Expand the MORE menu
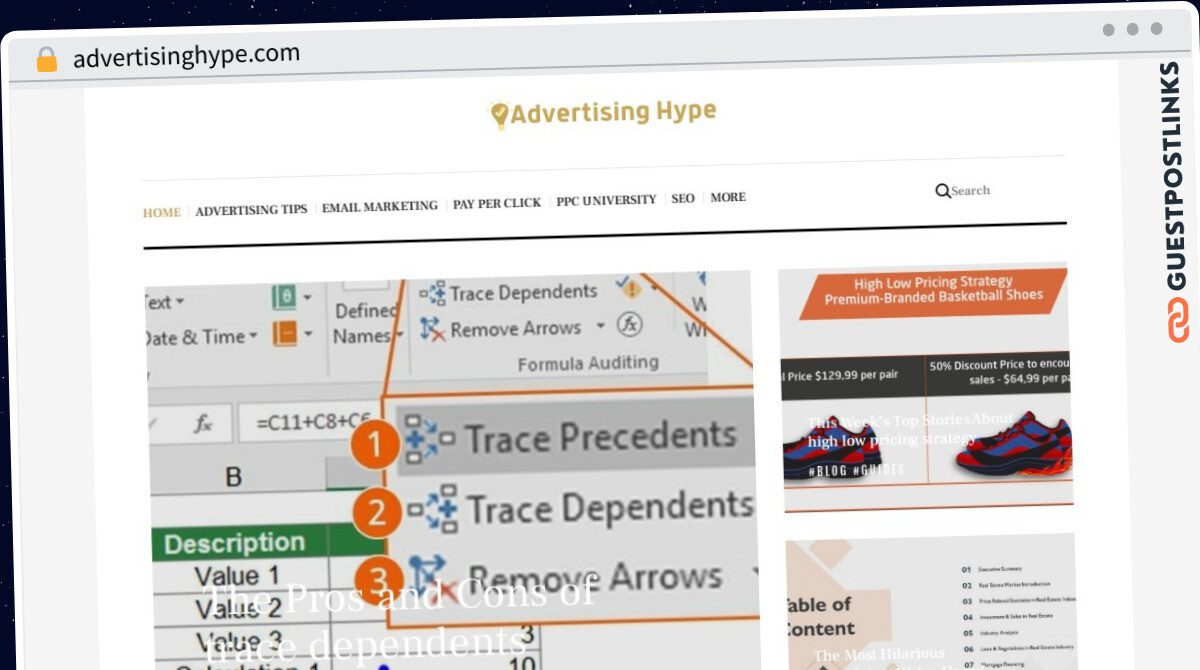Viewport: 1200px width, 670px height. coord(728,198)
